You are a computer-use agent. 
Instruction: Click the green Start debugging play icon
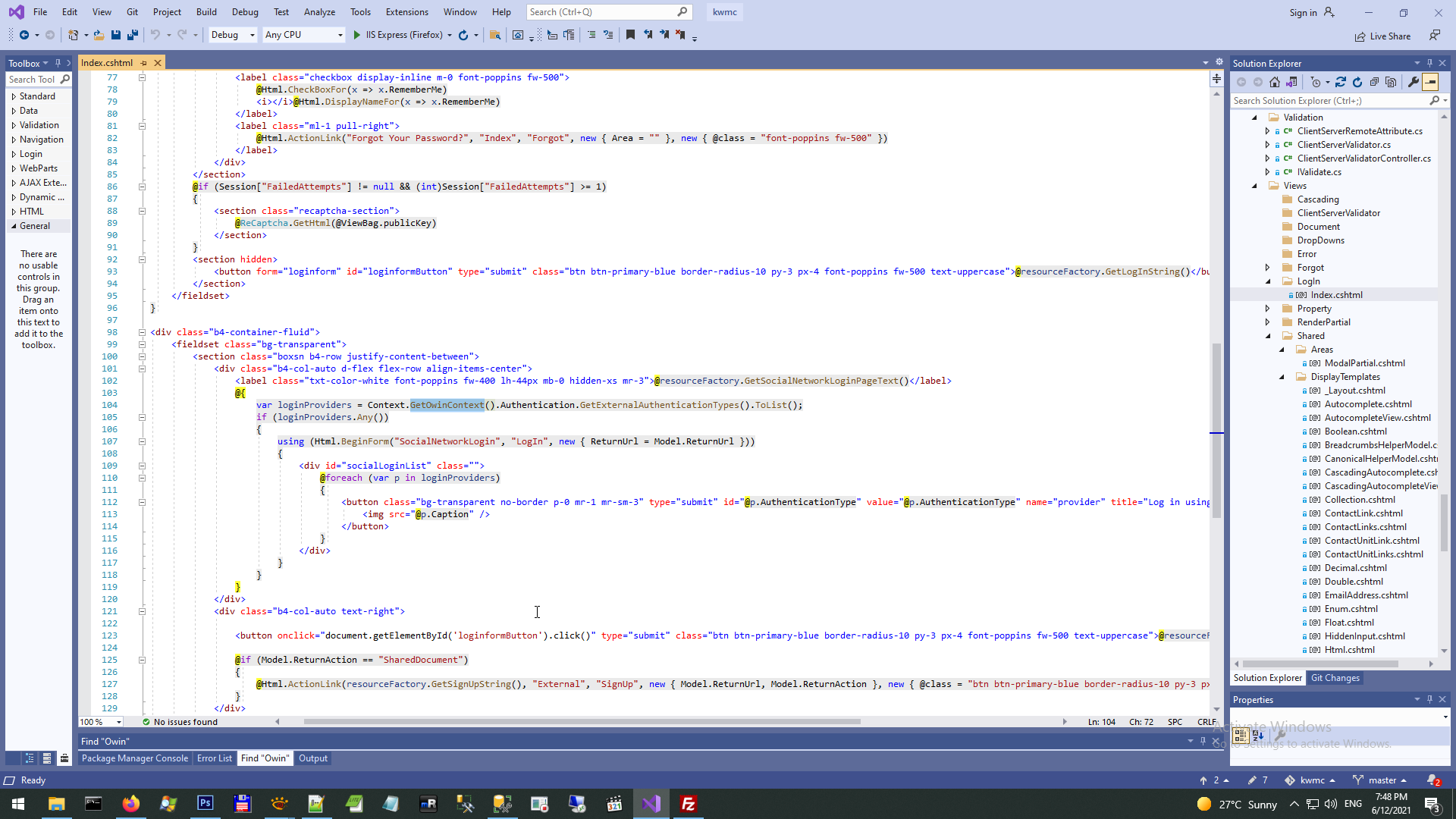357,35
